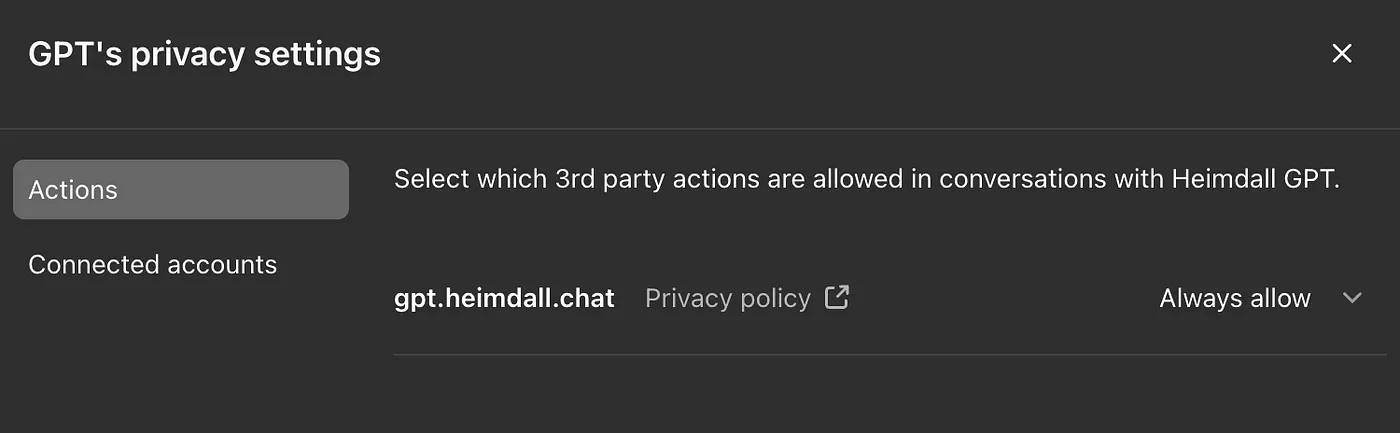Viewport: 1400px width, 433px height.
Task: Click the GPT's privacy settings title
Action: pos(205,54)
